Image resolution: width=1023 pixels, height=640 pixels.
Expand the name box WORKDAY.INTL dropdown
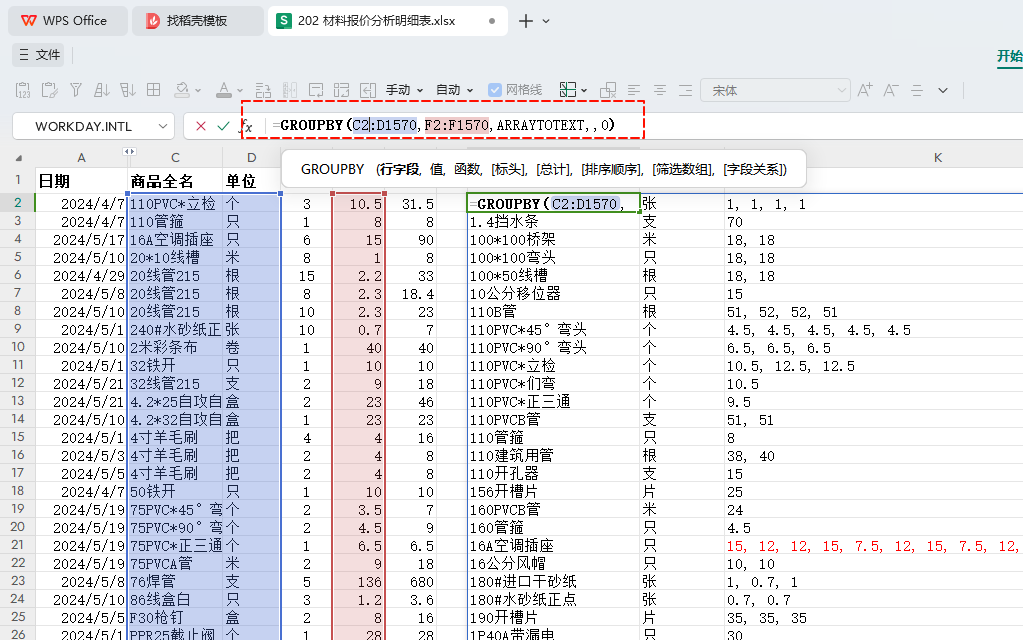point(162,126)
